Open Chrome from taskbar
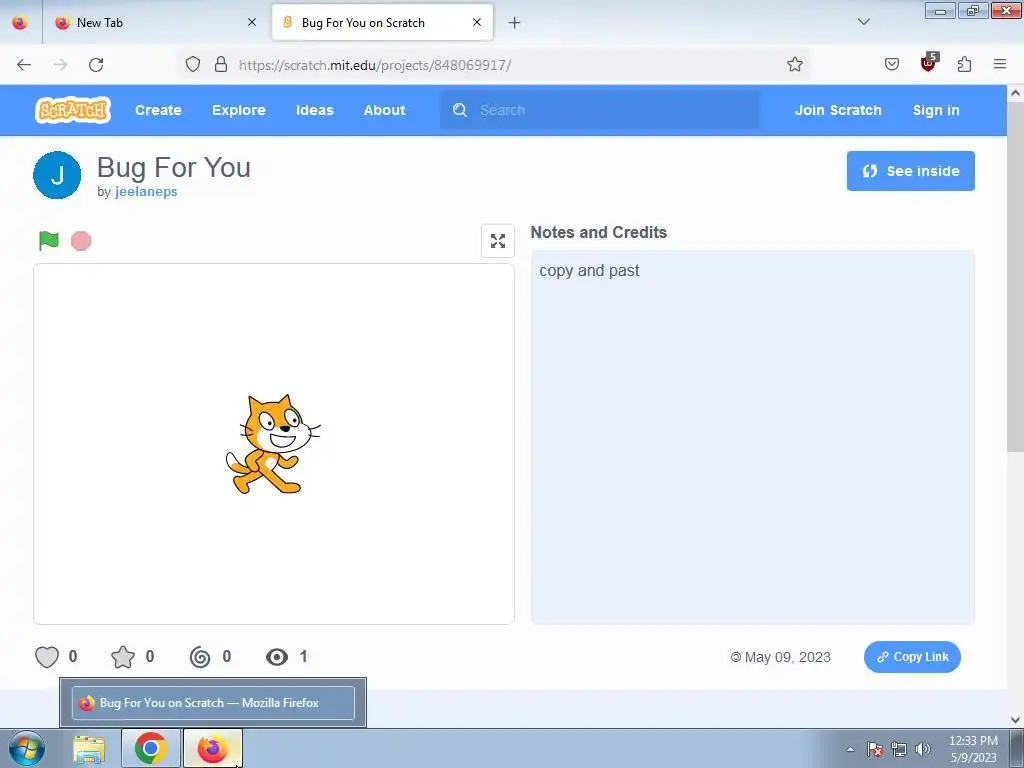Image resolution: width=1024 pixels, height=768 pixels. coord(150,748)
